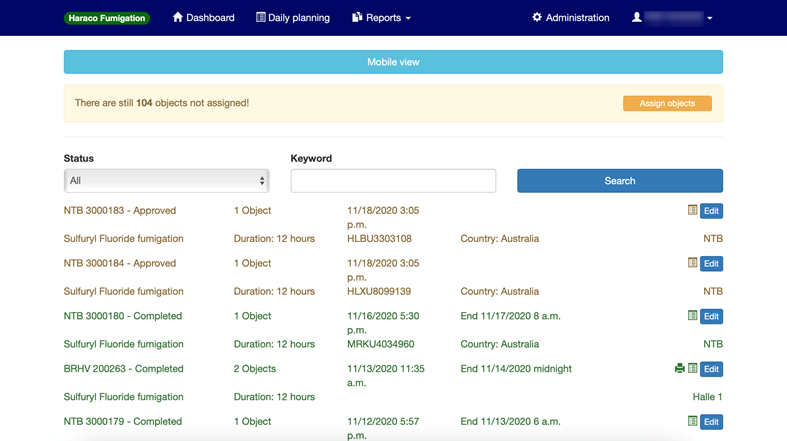The image size is (787, 441).
Task: Go to Daily planning
Action: tap(292, 18)
